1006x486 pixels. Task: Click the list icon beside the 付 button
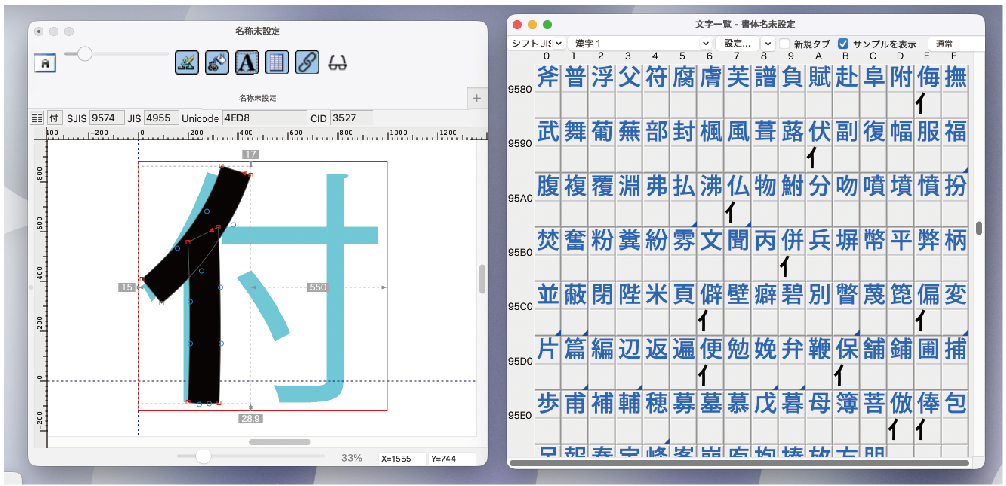[x=37, y=117]
